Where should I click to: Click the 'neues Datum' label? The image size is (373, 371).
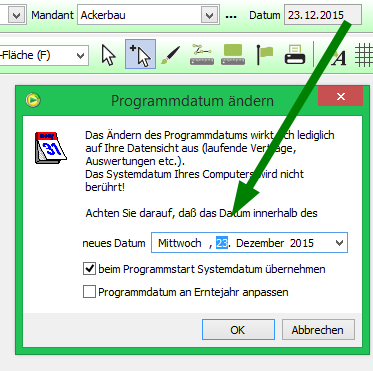click(x=114, y=243)
